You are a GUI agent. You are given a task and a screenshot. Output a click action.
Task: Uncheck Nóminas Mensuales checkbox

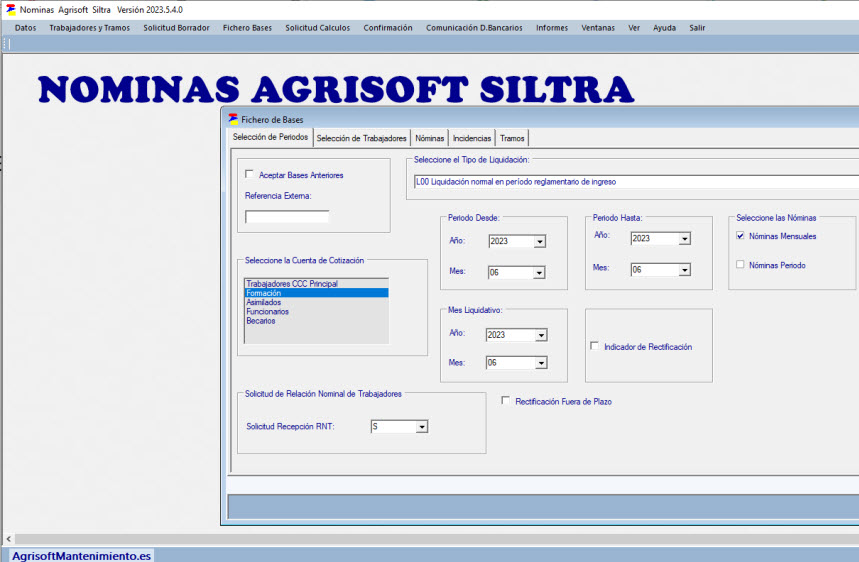[740, 236]
